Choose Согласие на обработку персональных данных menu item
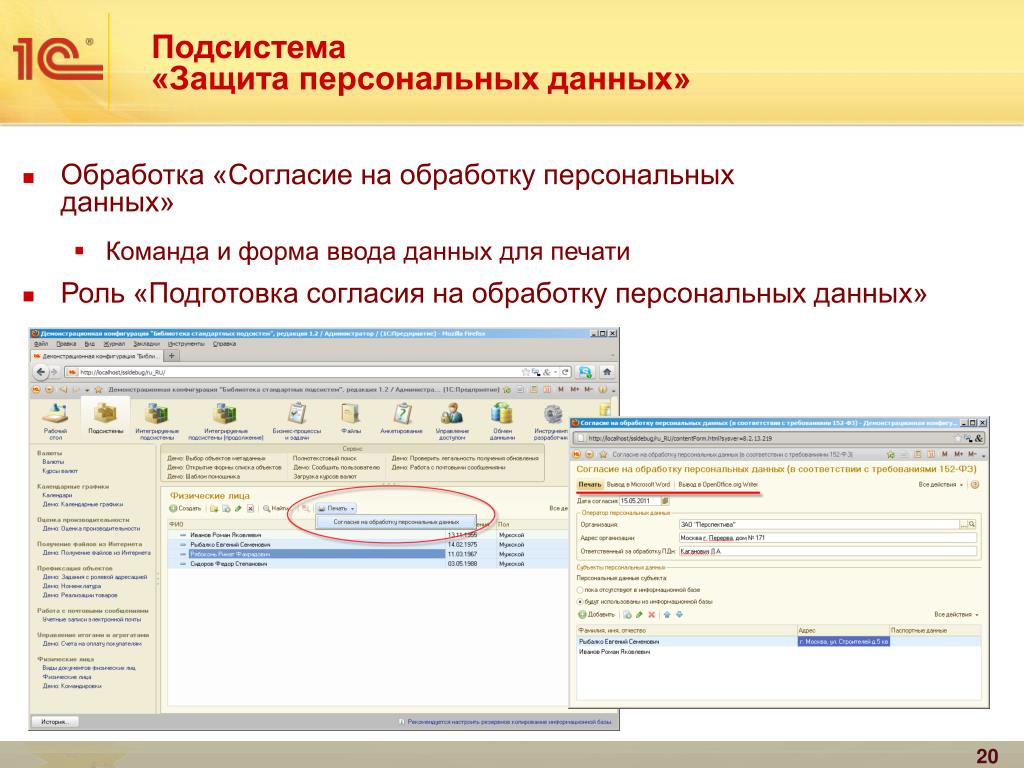 396,522
